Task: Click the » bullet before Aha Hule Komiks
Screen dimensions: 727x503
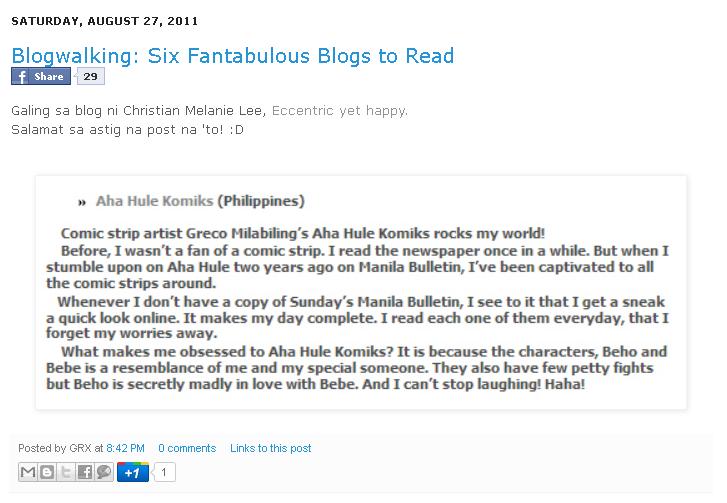Action: (x=82, y=202)
